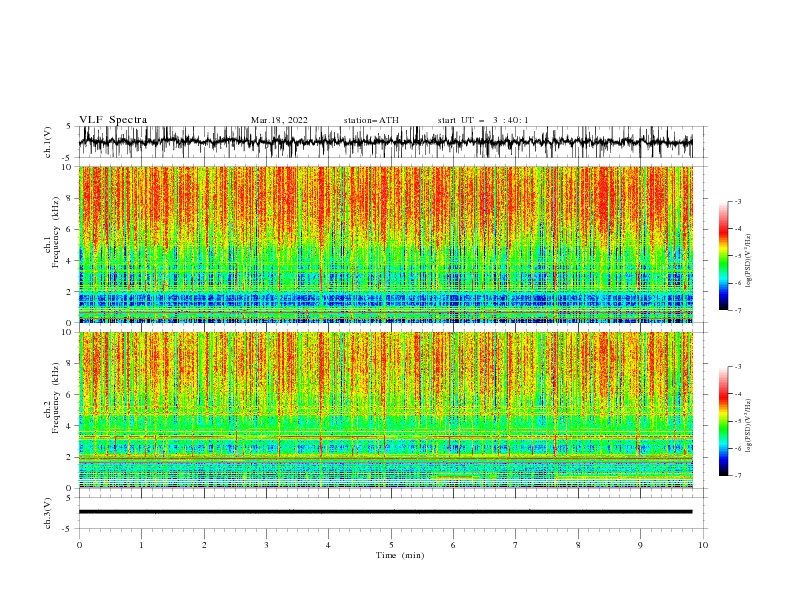This screenshot has width=792, height=612.
Task: Click time axis tick label "9"
Action: click(640, 545)
